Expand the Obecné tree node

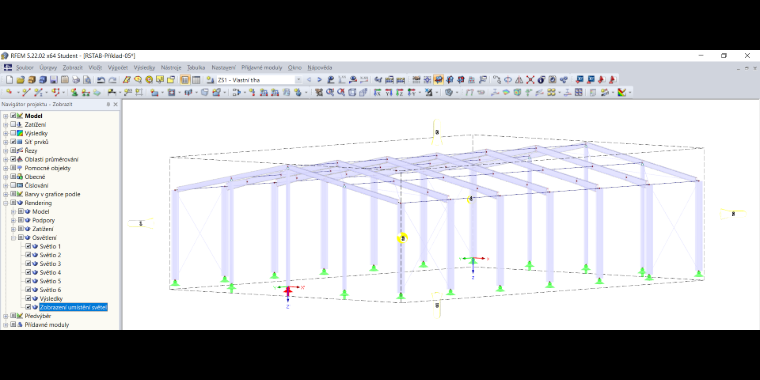point(5,177)
